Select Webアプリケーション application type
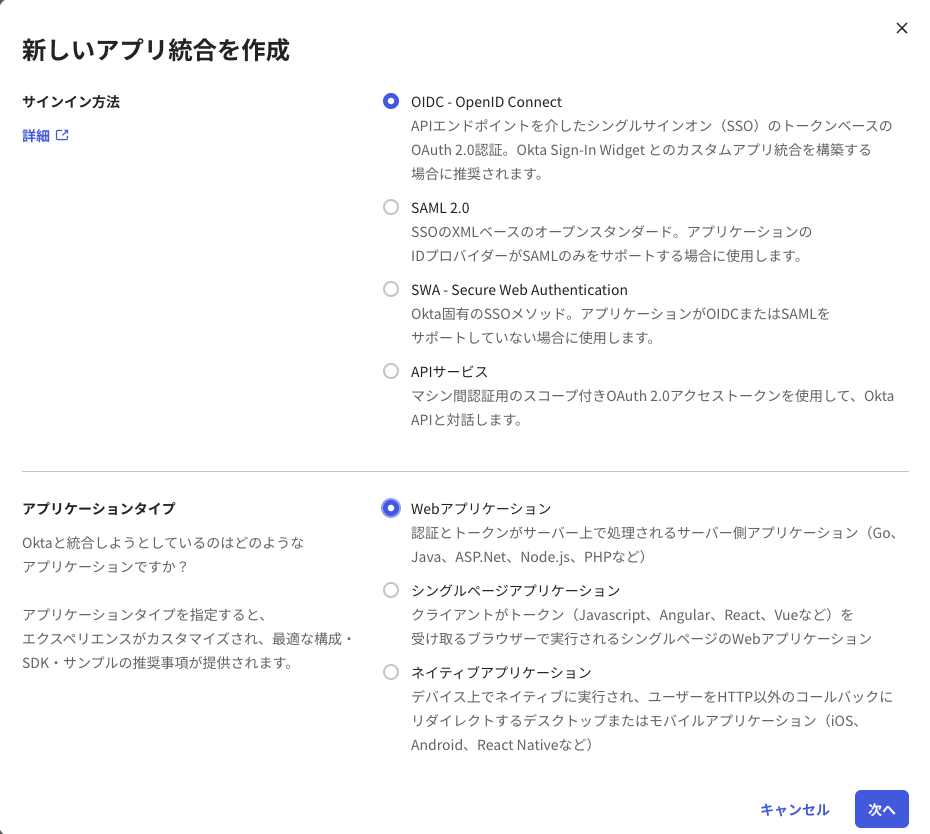 391,508
